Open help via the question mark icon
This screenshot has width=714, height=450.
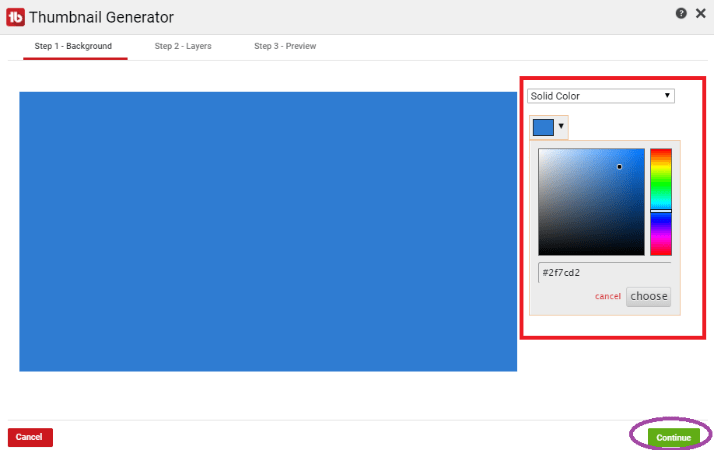[x=681, y=13]
